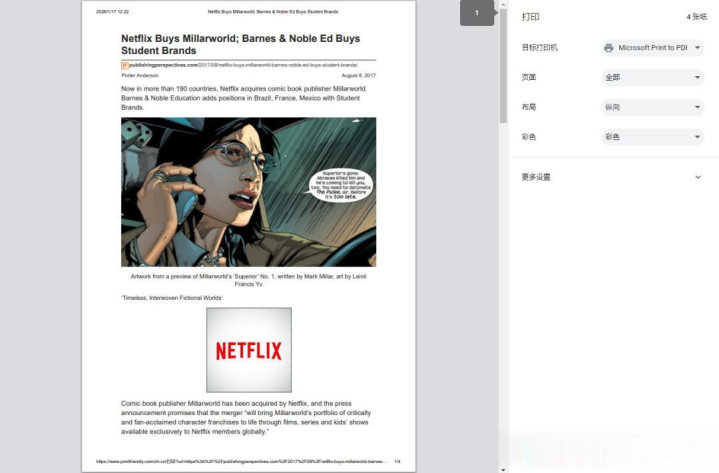719x473 pixels.
Task: Click the preview scrollbar down arrow
Action: [503, 469]
